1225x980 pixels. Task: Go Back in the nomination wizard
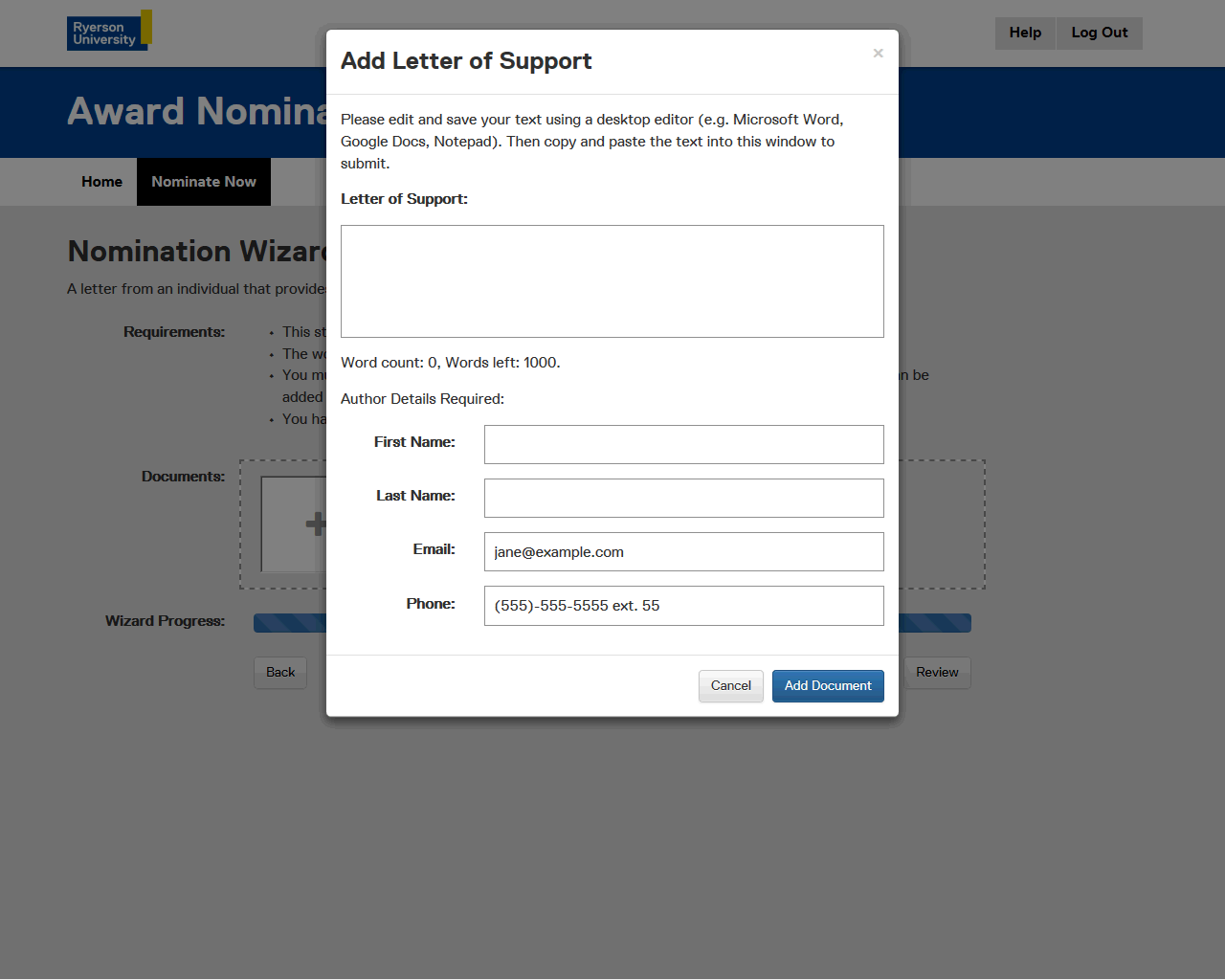click(x=280, y=673)
